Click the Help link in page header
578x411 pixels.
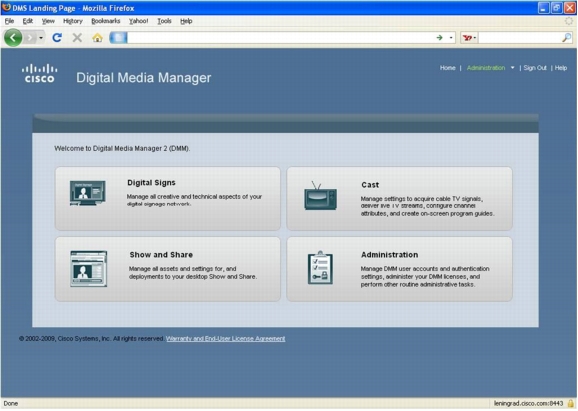click(x=561, y=68)
